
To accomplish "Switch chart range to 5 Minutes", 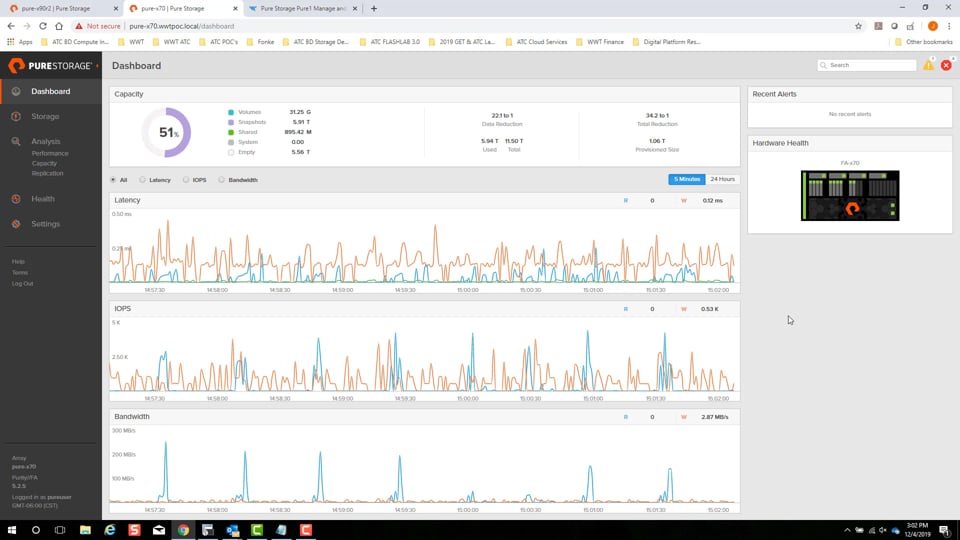I will tap(686, 179).
